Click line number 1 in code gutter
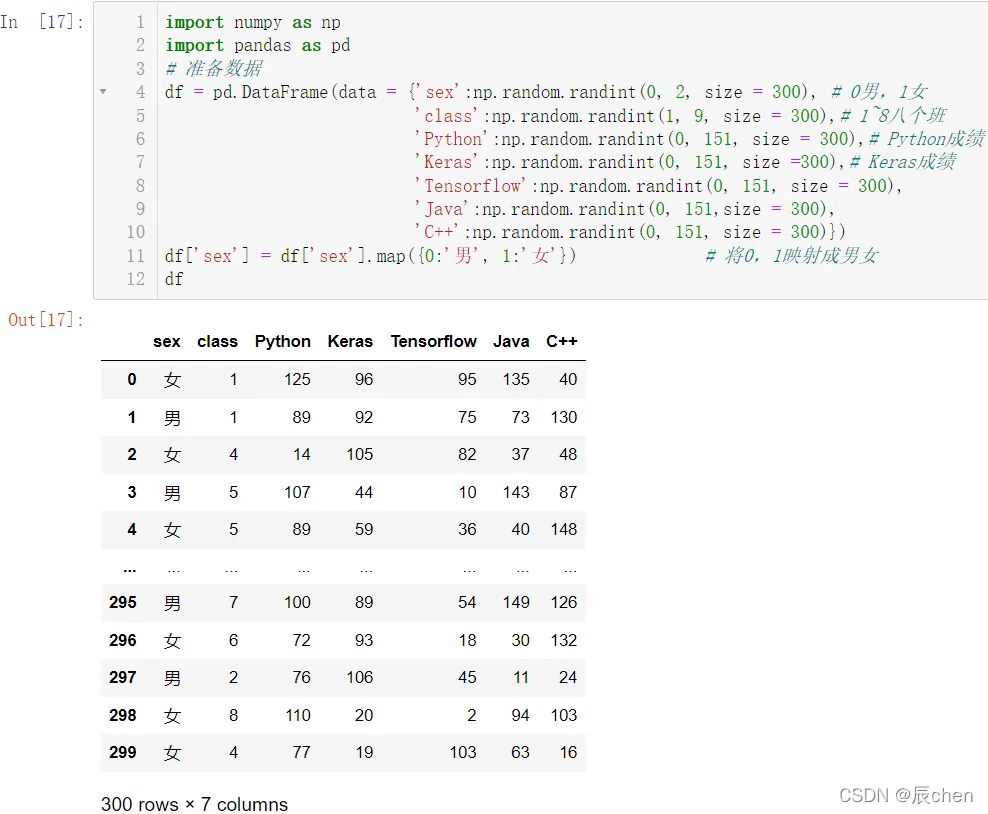Screen dimensions: 988x814 [x=139, y=22]
